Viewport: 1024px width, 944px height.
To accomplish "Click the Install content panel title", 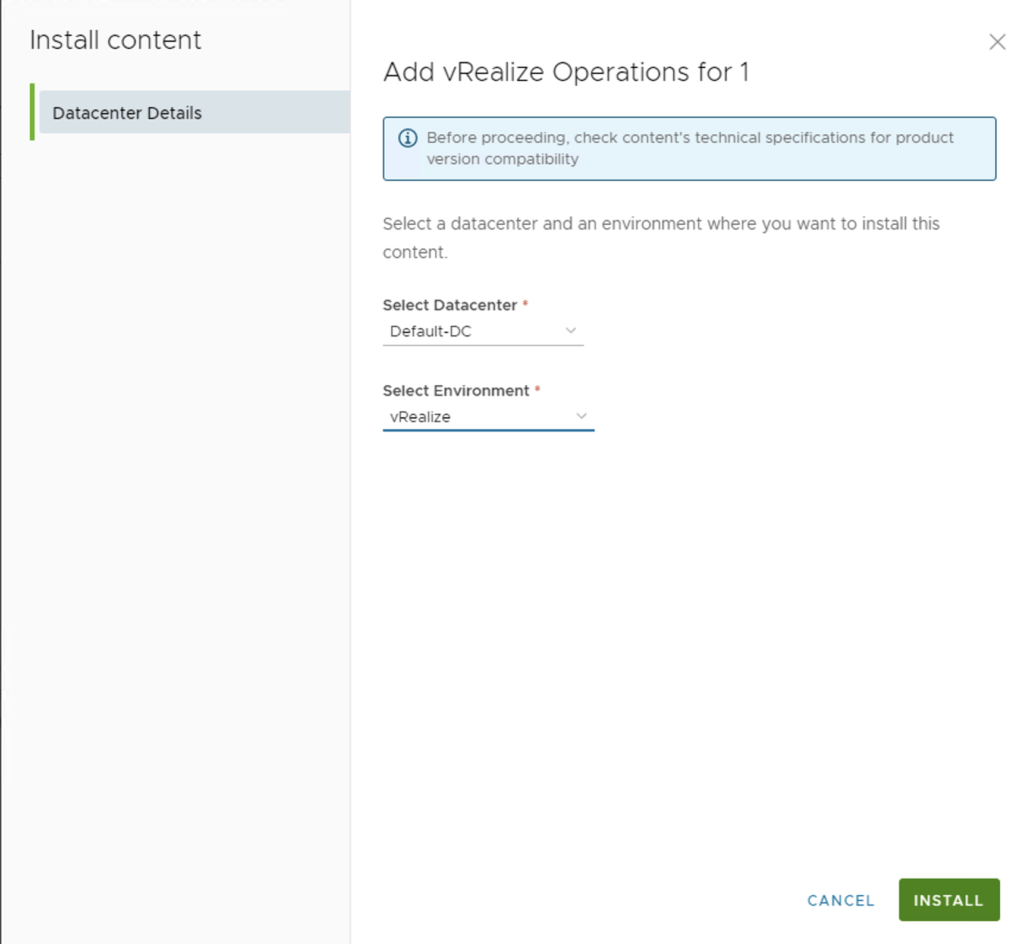I will coord(116,40).
